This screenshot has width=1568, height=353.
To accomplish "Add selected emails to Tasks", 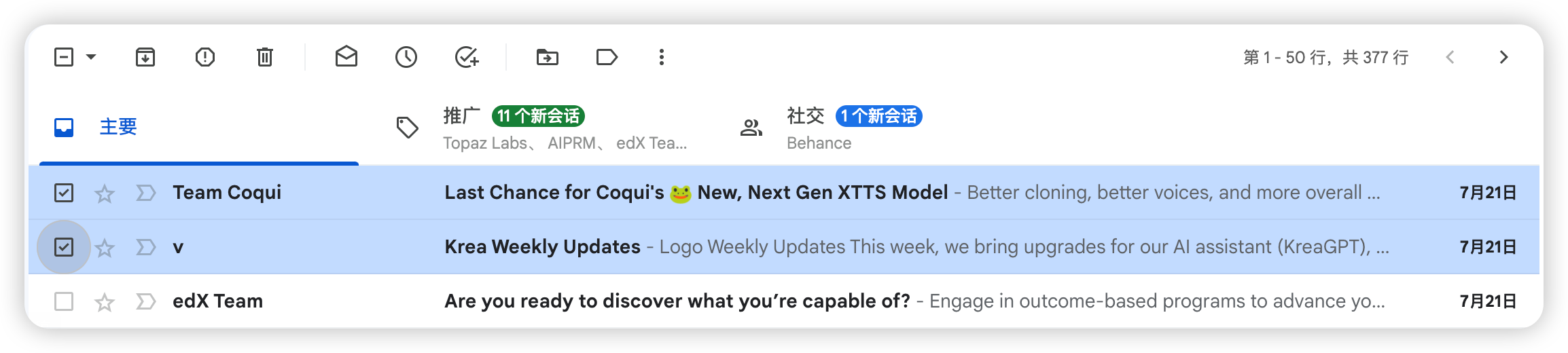I will pyautogui.click(x=467, y=57).
